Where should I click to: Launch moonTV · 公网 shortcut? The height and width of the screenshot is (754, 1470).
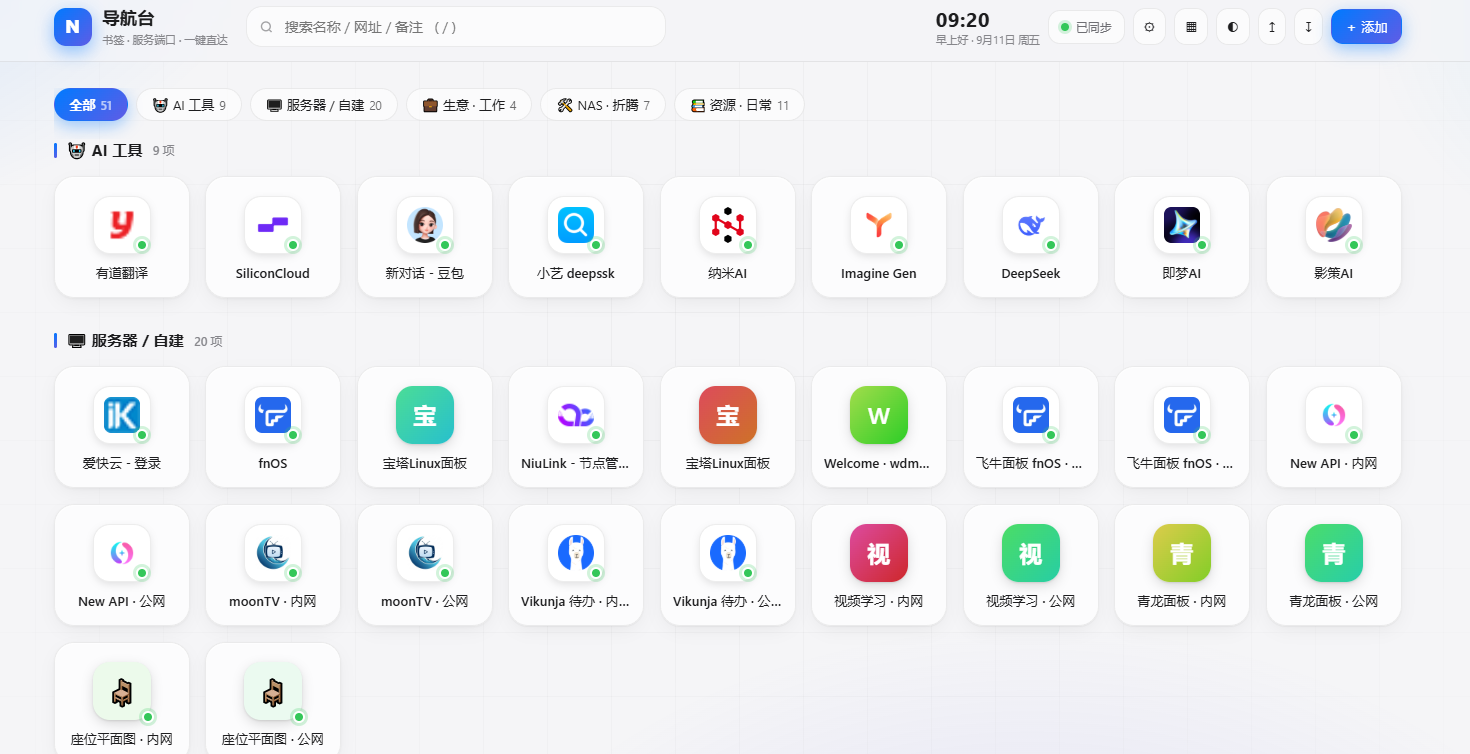click(425, 565)
